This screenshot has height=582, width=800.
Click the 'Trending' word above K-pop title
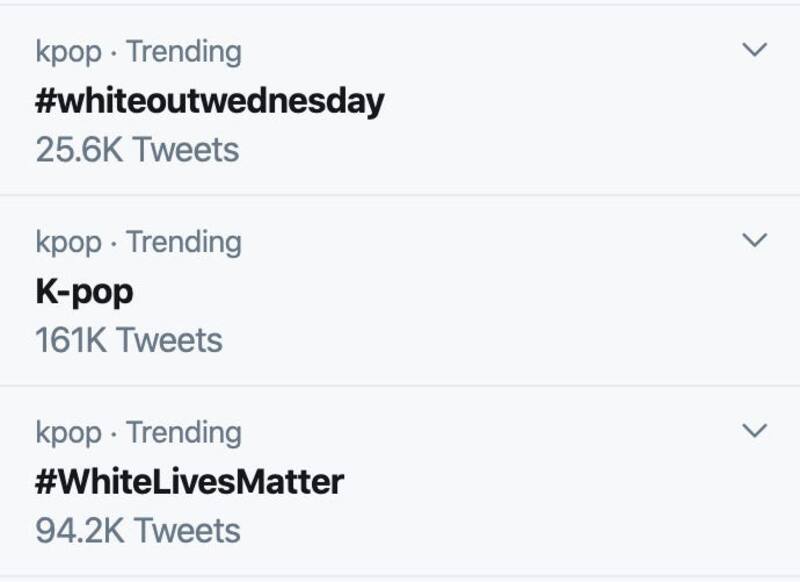(x=183, y=242)
